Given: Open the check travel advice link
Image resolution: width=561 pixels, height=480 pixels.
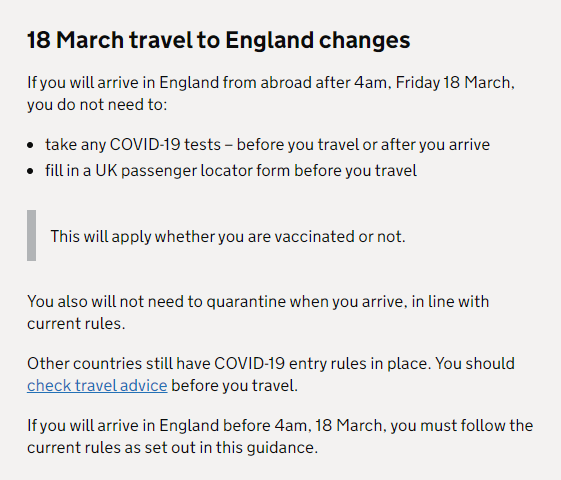Looking at the screenshot, I should (x=97, y=386).
